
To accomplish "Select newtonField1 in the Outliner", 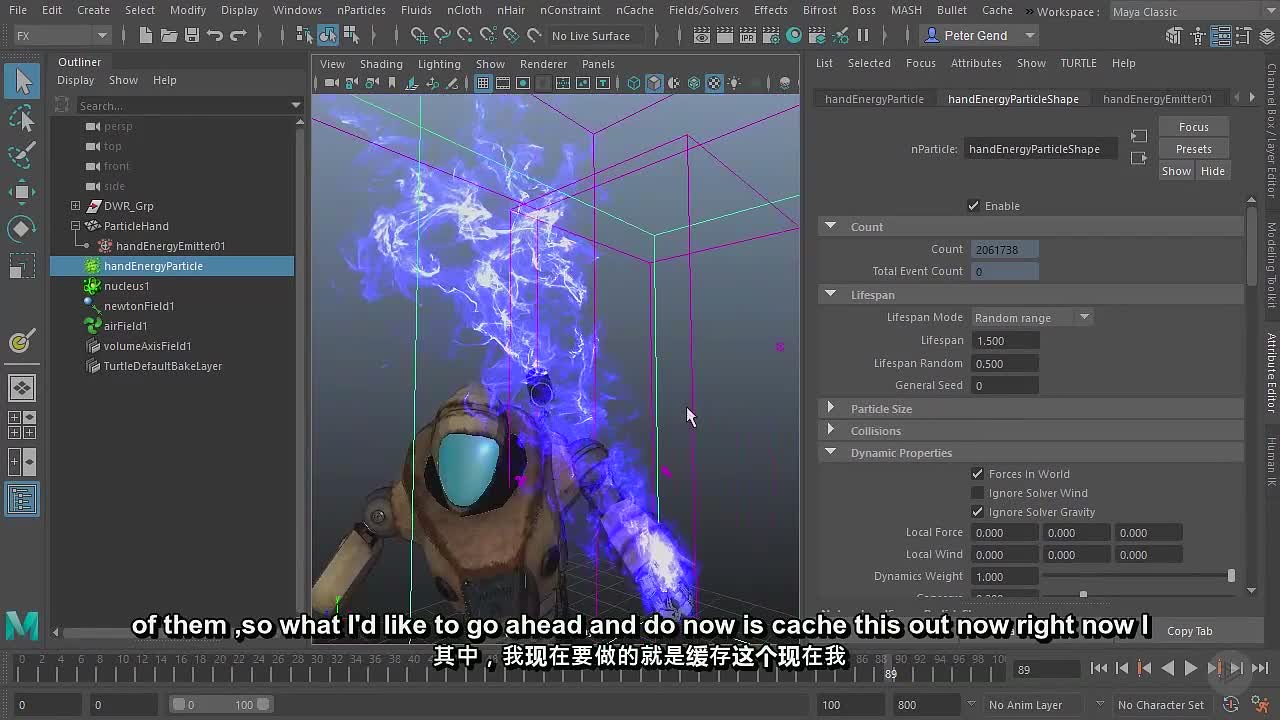I will pos(139,306).
